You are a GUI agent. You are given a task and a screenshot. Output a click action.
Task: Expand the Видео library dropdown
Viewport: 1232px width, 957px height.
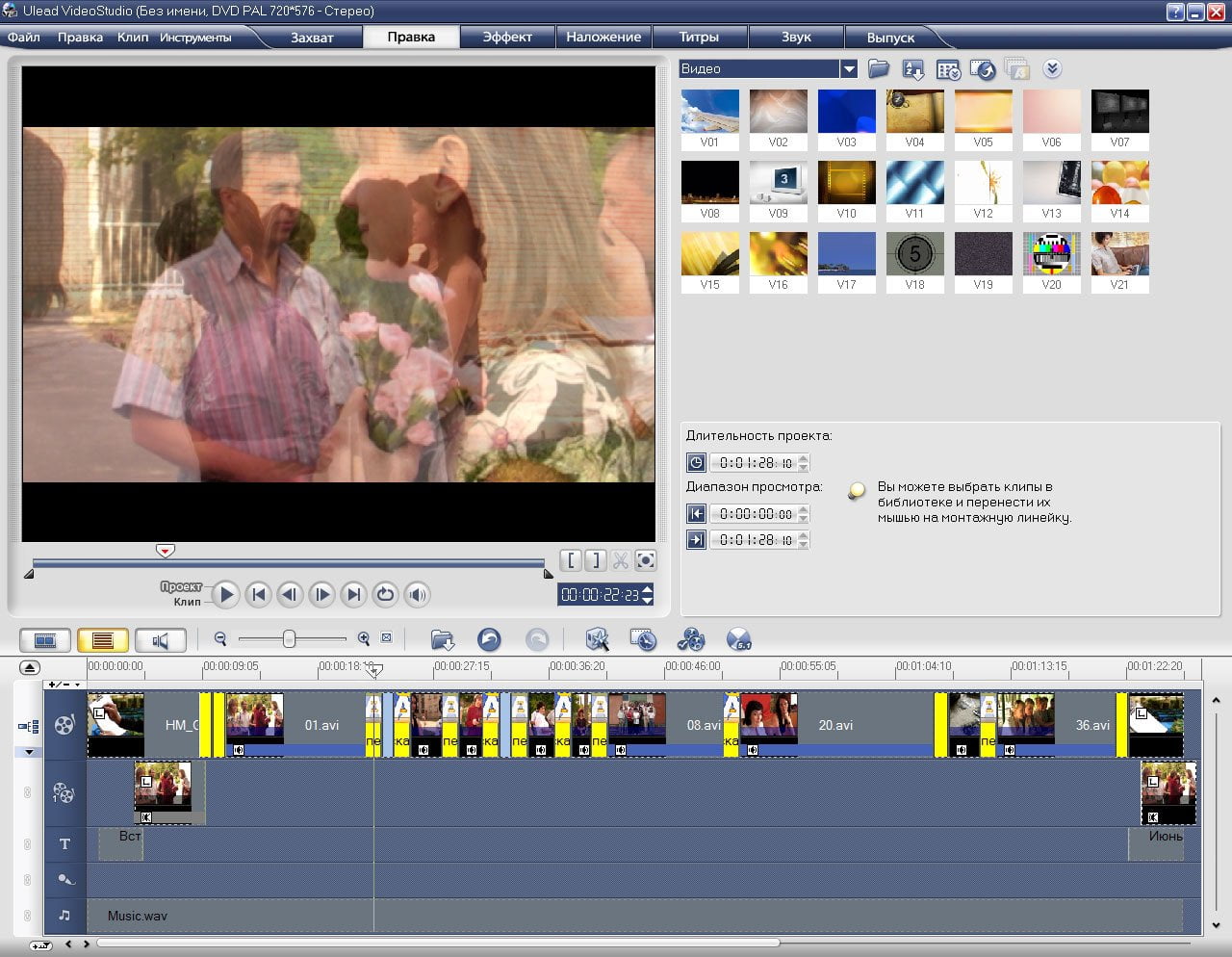click(848, 68)
